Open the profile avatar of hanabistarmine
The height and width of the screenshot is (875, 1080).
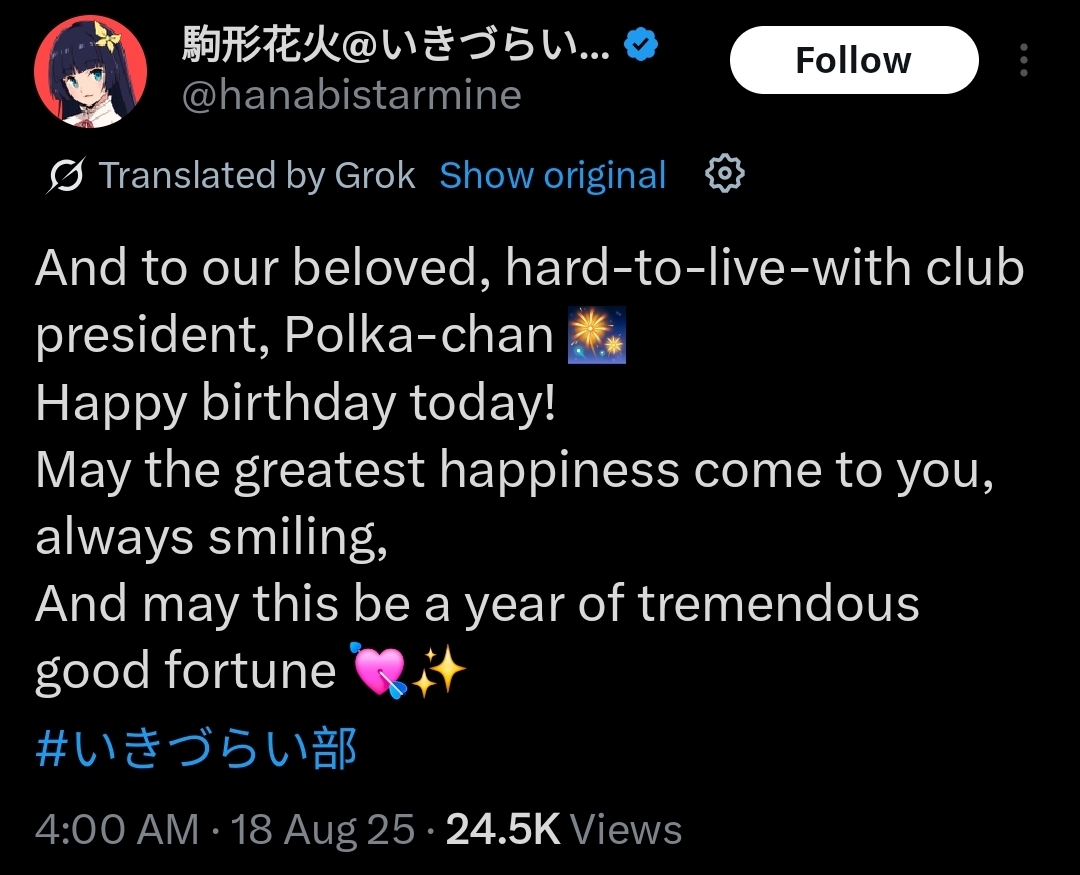[x=90, y=71]
